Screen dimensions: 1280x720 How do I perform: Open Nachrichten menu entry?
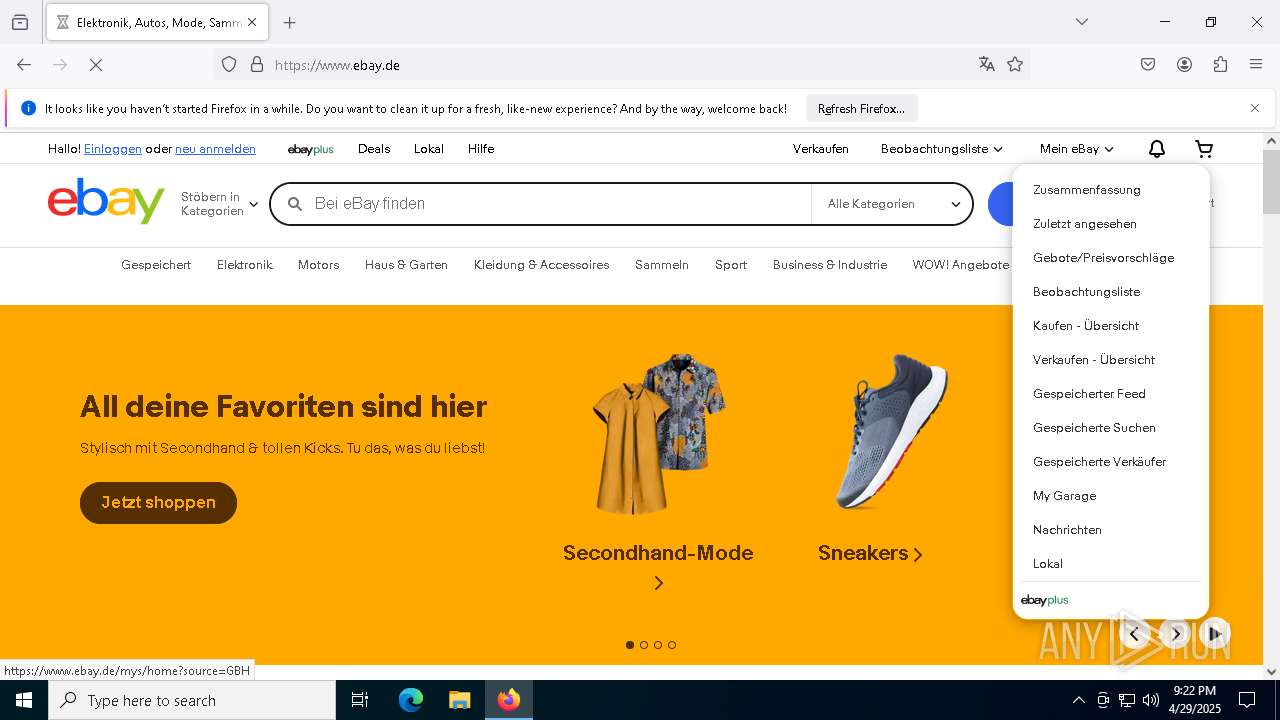(x=1067, y=530)
